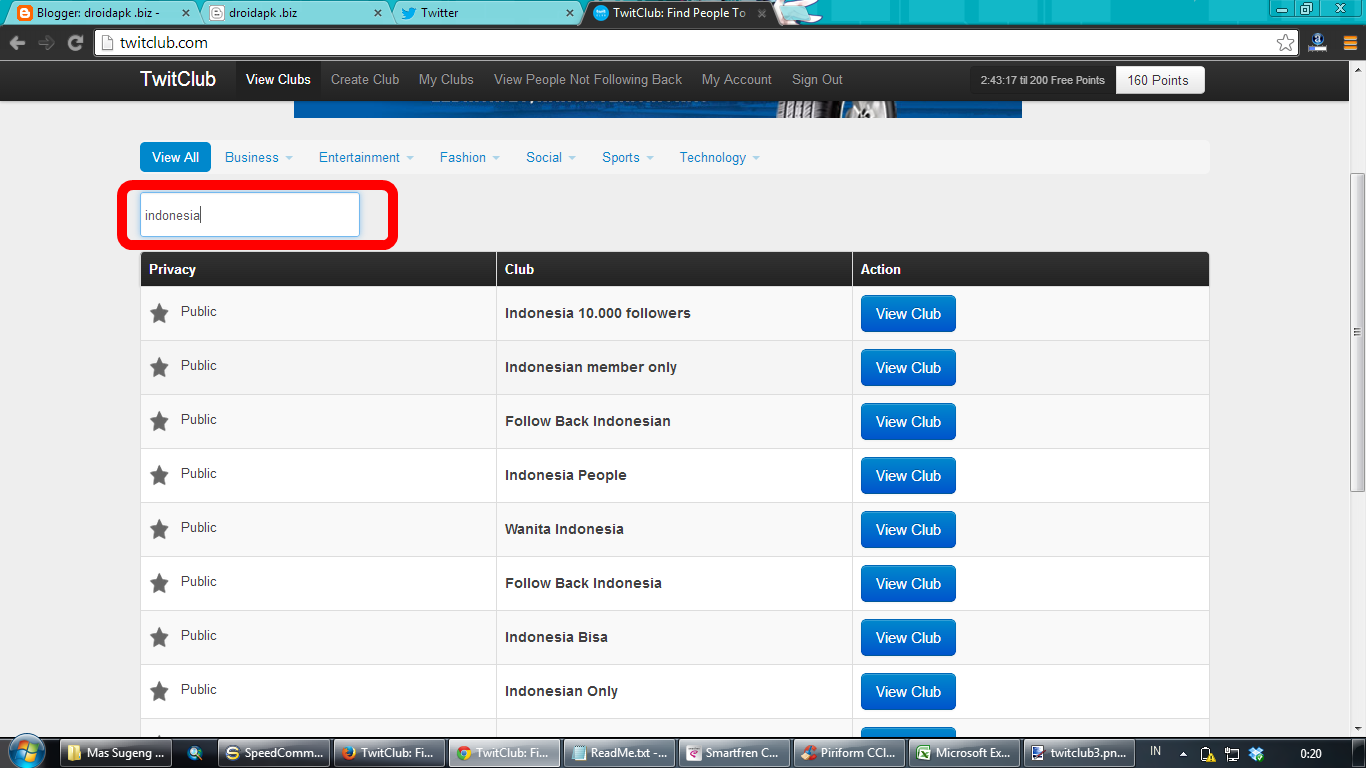Expand the Social category dropdown
1366x768 pixels.
551,157
